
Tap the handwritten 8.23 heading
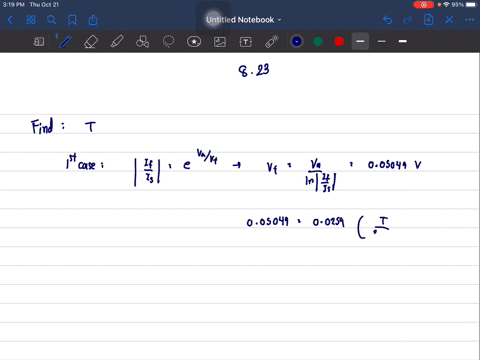click(x=254, y=70)
